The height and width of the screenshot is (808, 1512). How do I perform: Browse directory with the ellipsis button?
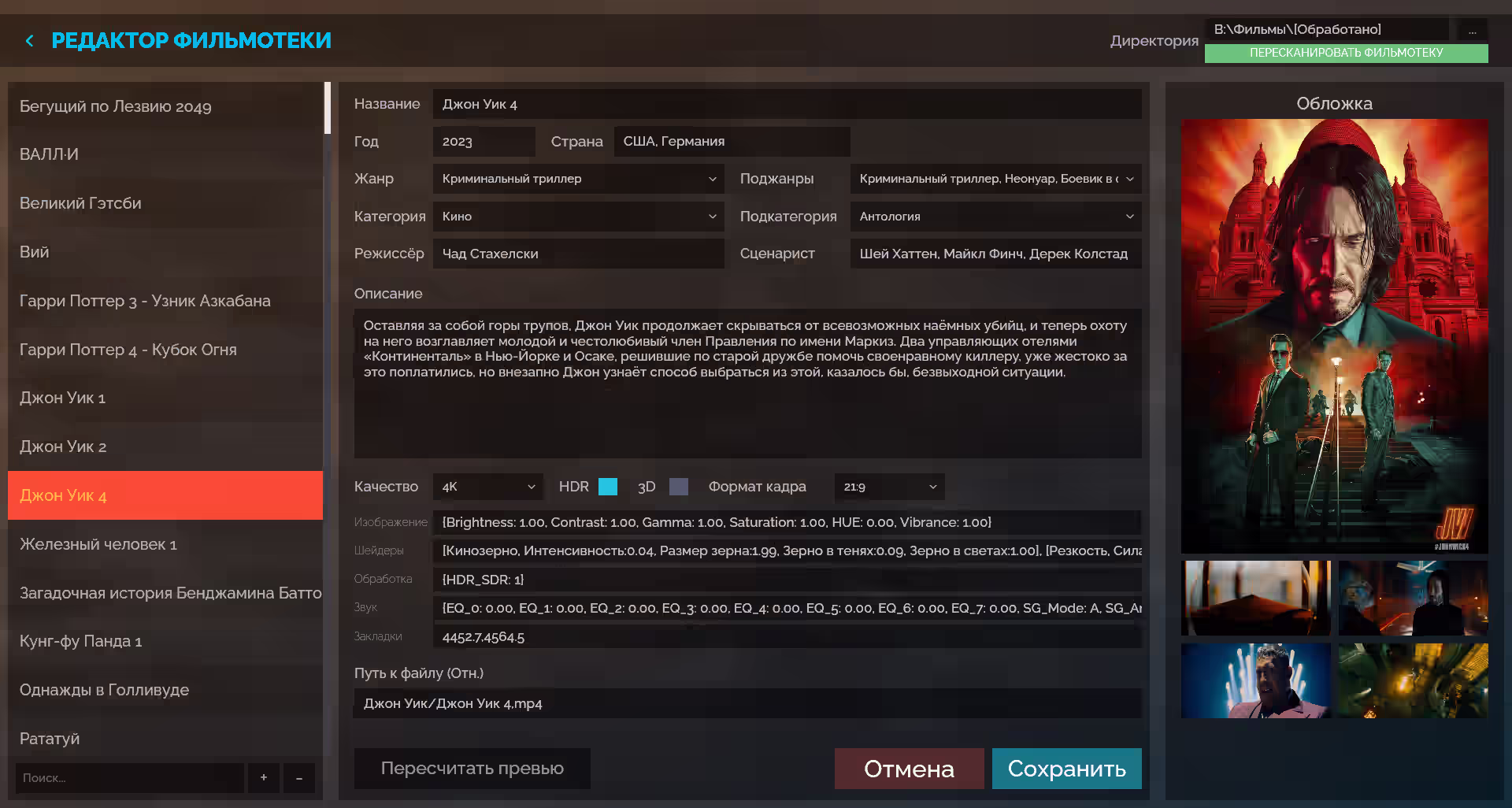[x=1472, y=30]
